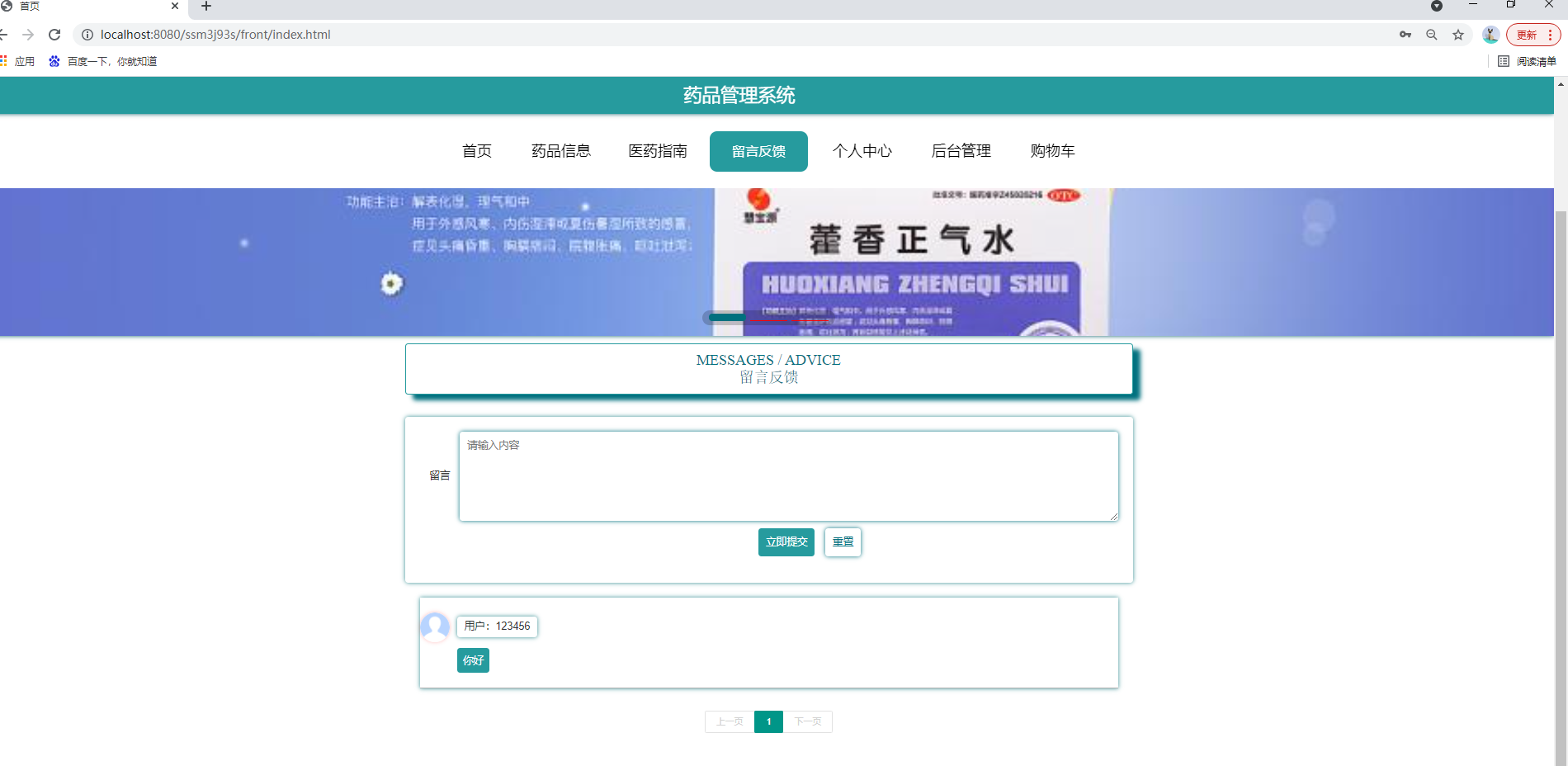Open 后台管理 navigation item

(961, 151)
